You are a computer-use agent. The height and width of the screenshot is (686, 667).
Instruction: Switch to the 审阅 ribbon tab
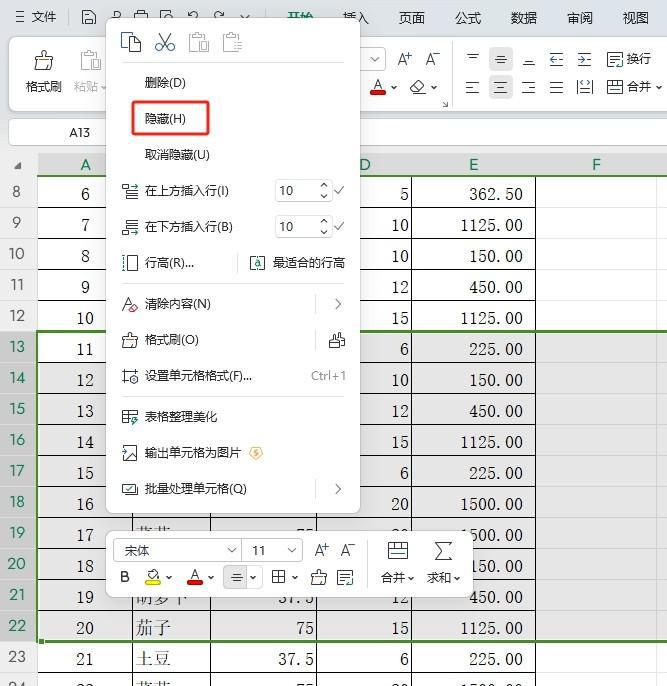coord(580,18)
